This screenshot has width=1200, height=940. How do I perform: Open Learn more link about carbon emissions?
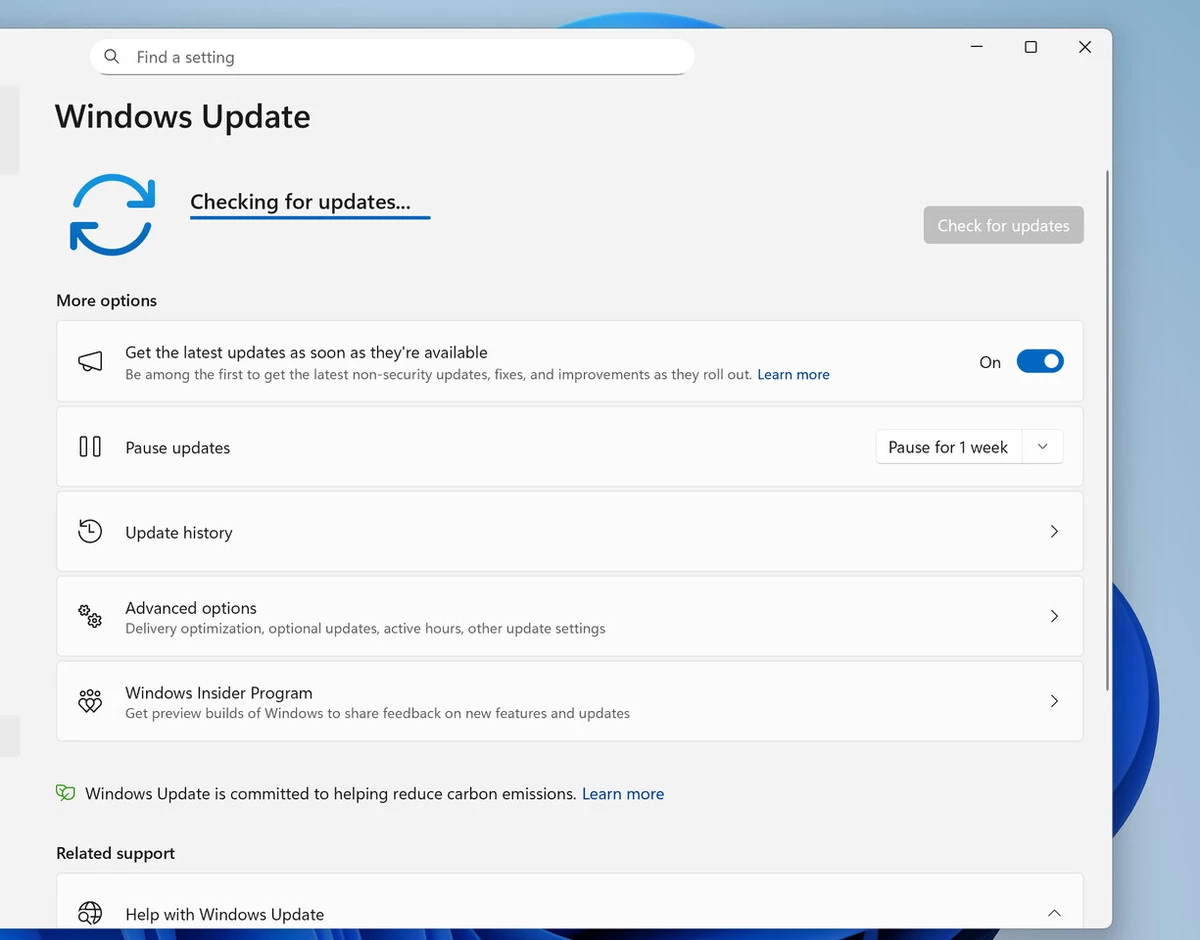coord(623,794)
